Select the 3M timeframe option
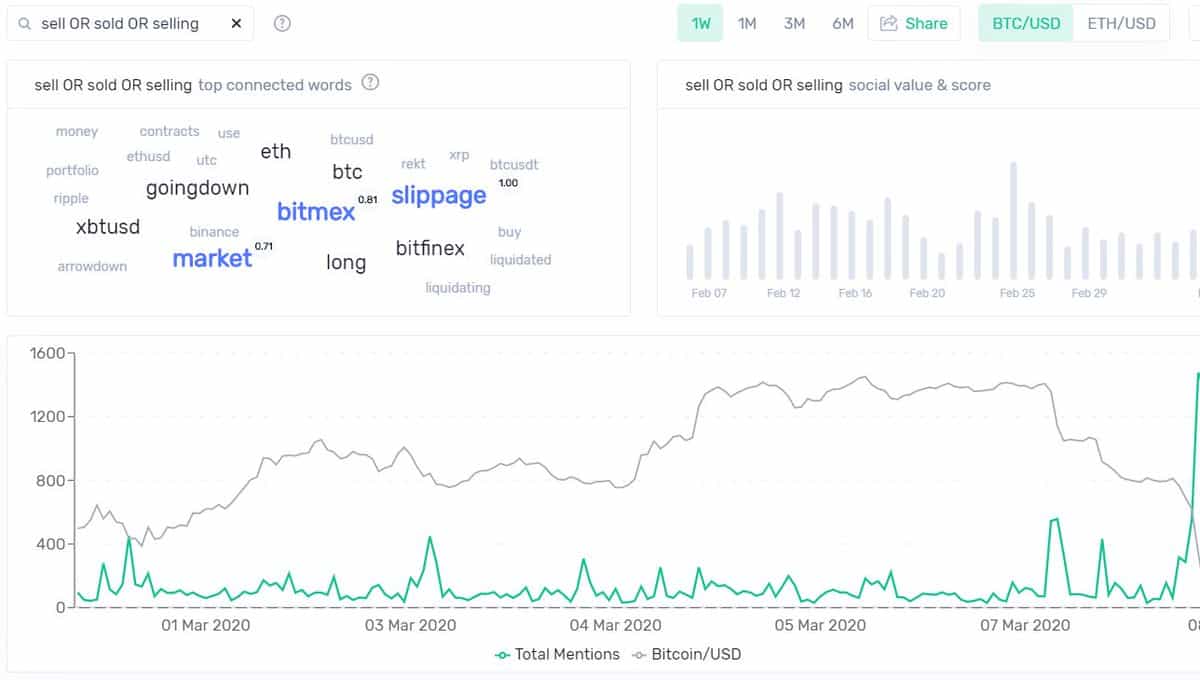1200x680 pixels. (x=794, y=21)
